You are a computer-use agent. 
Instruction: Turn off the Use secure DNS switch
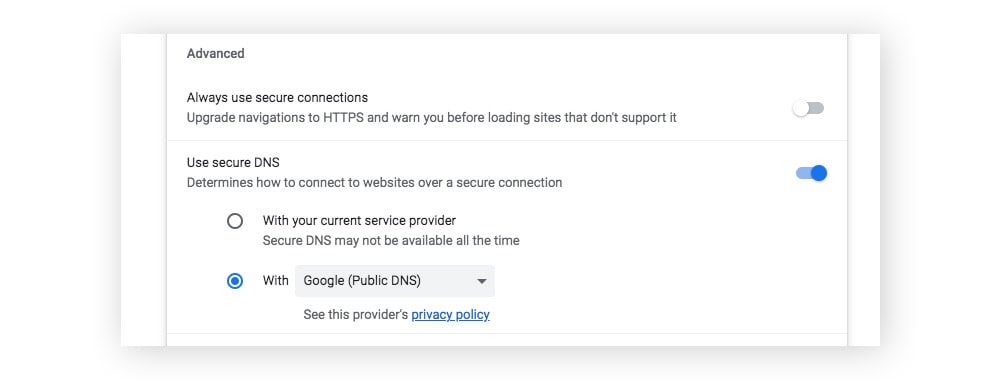811,173
